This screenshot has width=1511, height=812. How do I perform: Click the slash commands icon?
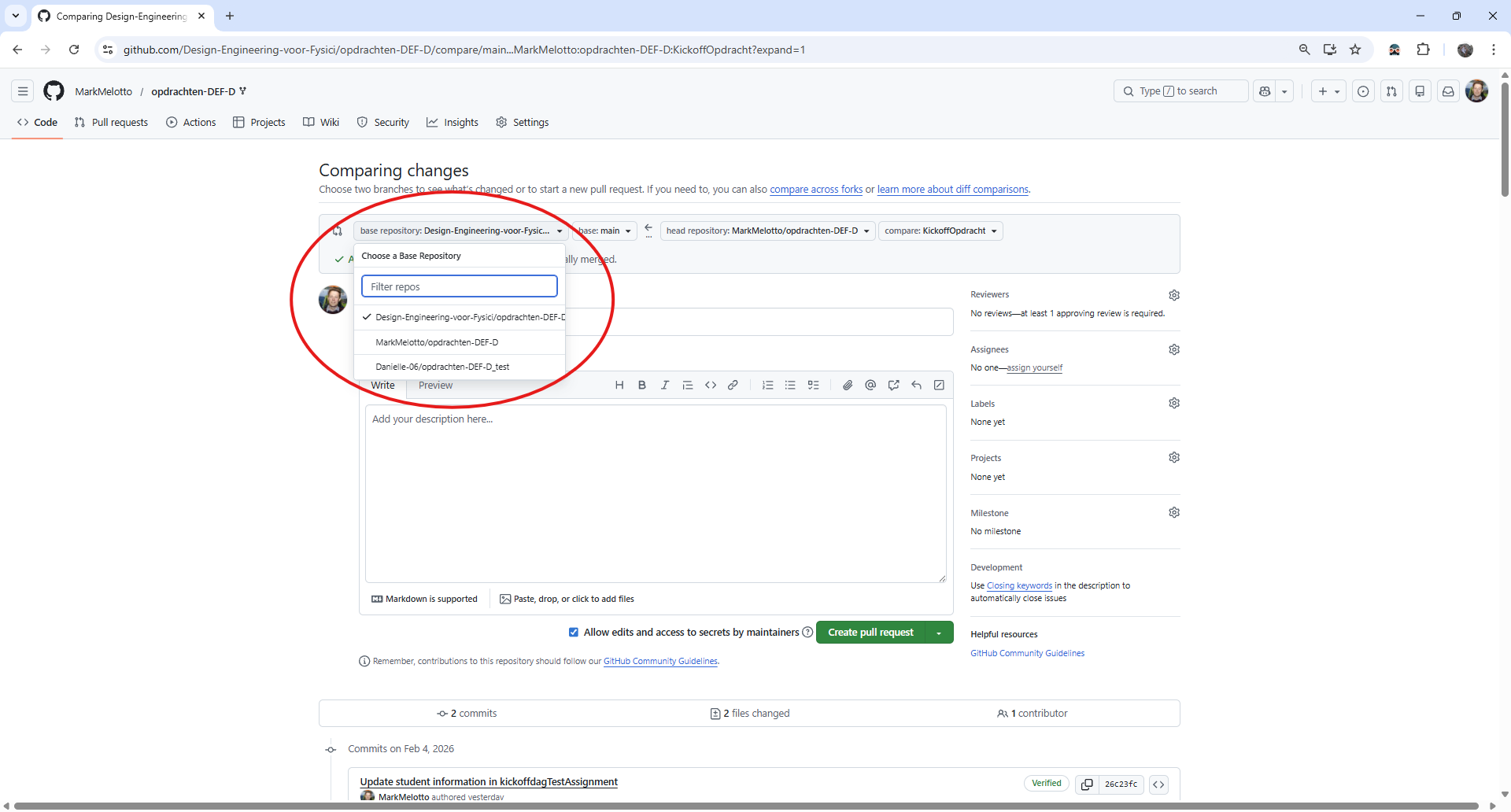click(x=939, y=386)
